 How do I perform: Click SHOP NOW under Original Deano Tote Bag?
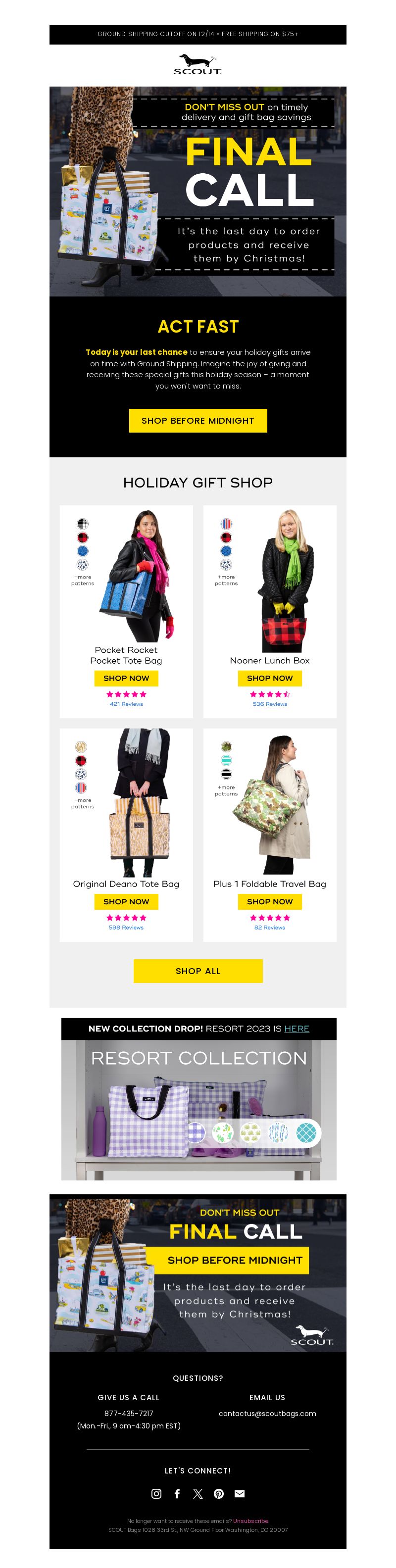tap(126, 901)
